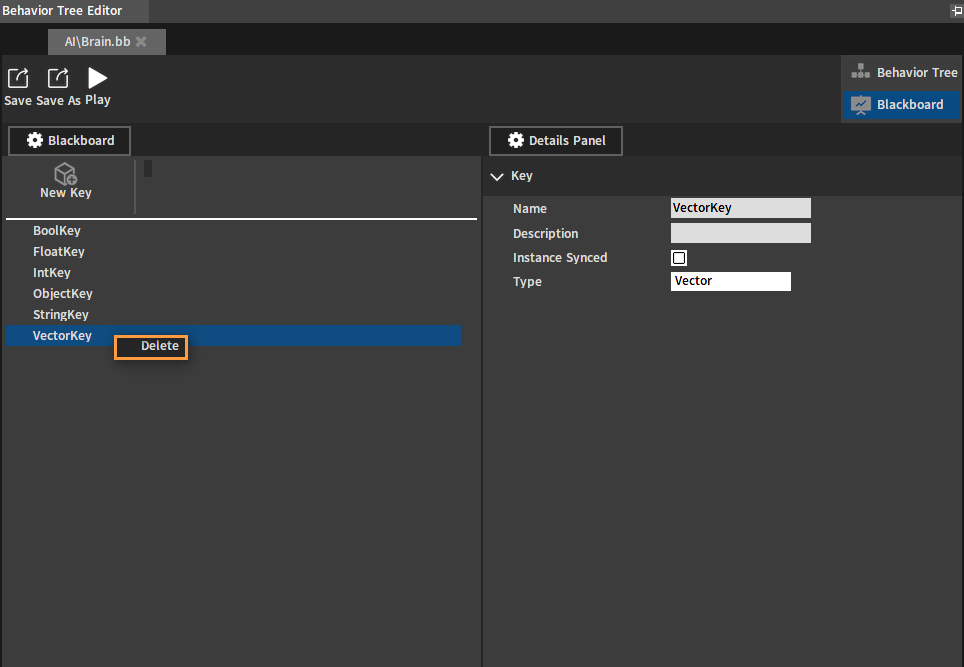Select FloatKey in the key list
Image resolution: width=964 pixels, height=667 pixels.
(x=234, y=251)
